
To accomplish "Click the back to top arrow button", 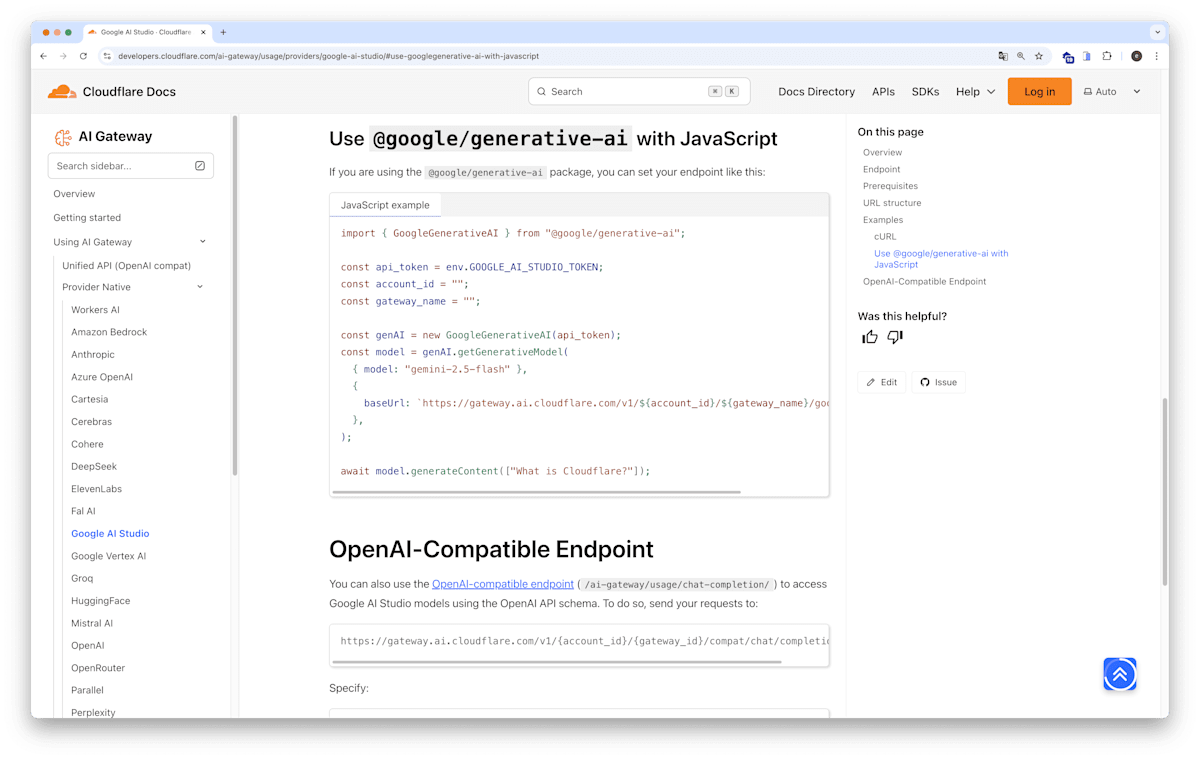I will (x=1120, y=674).
